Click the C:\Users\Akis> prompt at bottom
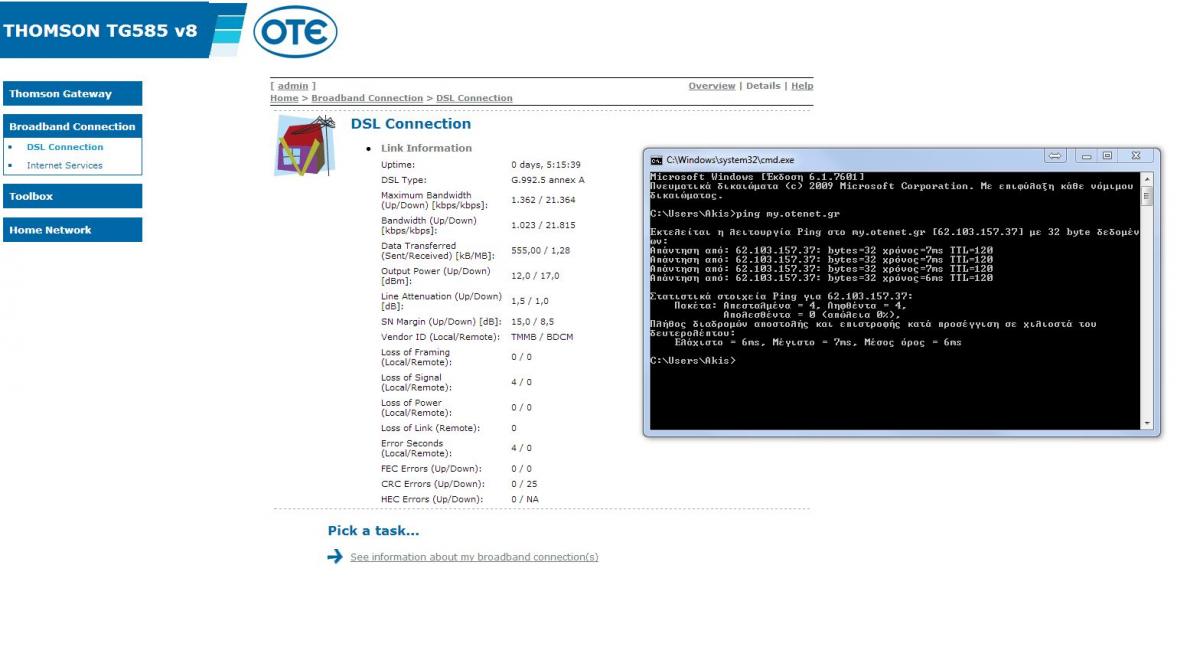The image size is (1200, 647). pyautogui.click(x=692, y=360)
